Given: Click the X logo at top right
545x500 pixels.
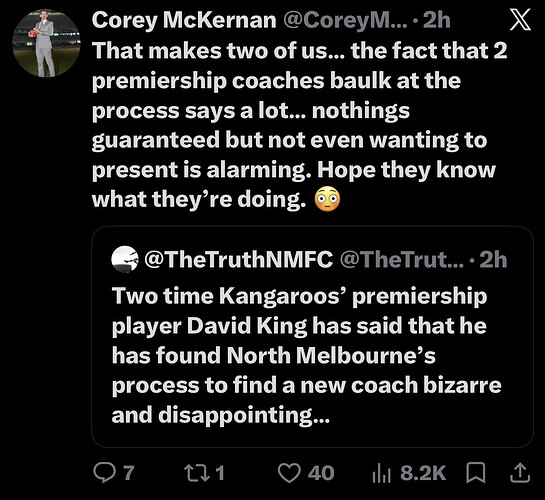Looking at the screenshot, I should 520,19.
